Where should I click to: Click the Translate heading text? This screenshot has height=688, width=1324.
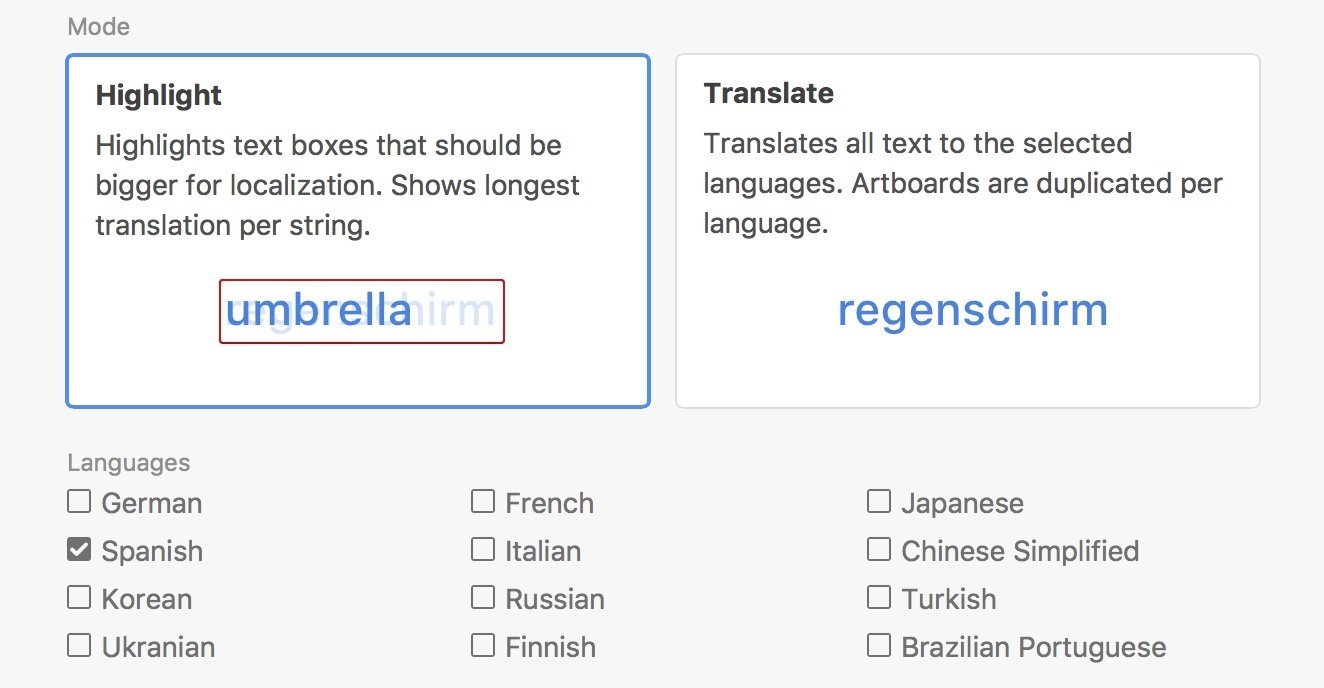(x=768, y=93)
